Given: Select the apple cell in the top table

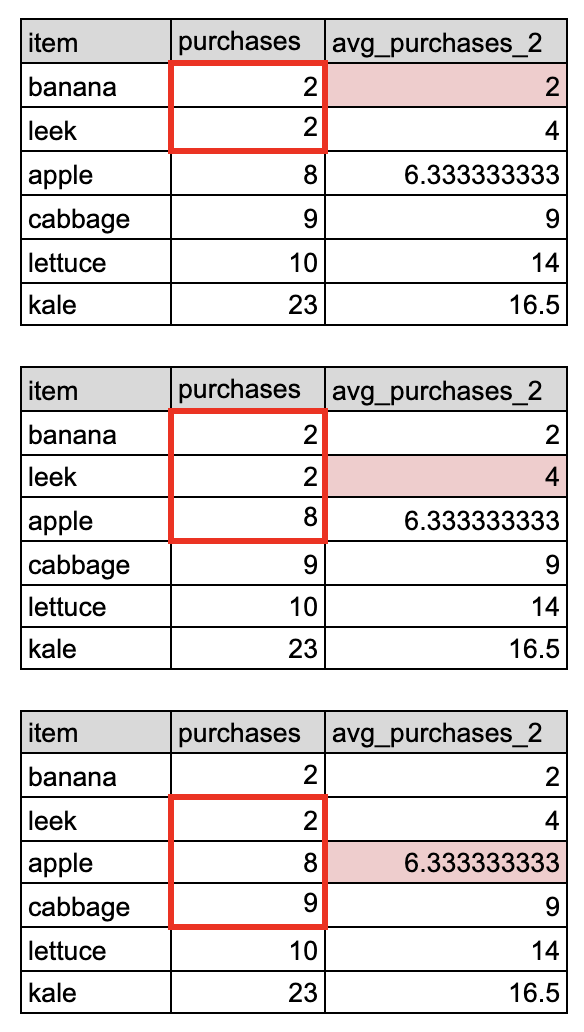Looking at the screenshot, I should click(96, 174).
